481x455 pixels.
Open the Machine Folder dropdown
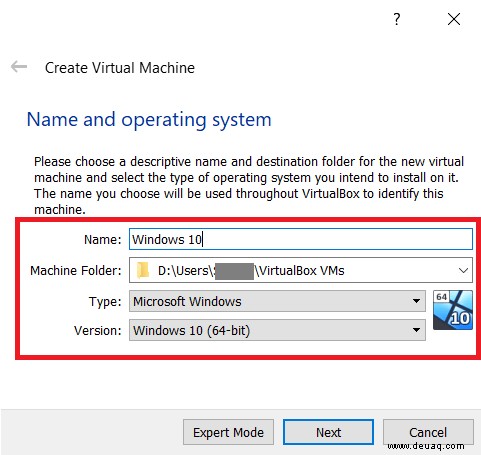(463, 270)
